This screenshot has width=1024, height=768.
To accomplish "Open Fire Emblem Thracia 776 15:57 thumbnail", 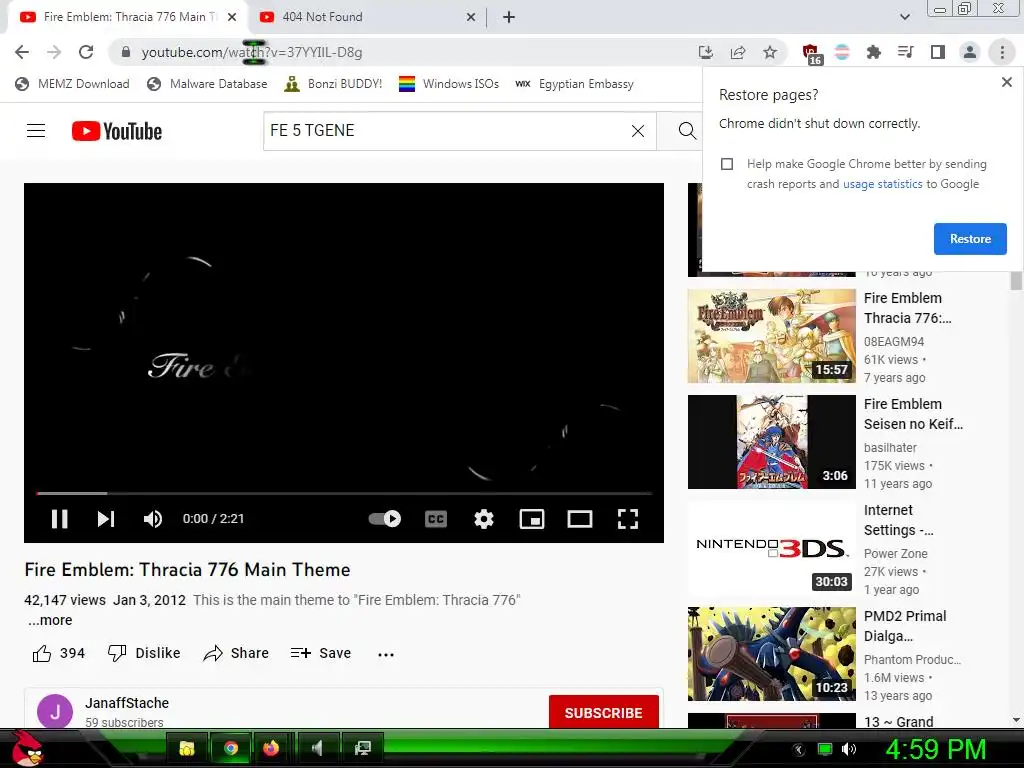I will pos(771,336).
